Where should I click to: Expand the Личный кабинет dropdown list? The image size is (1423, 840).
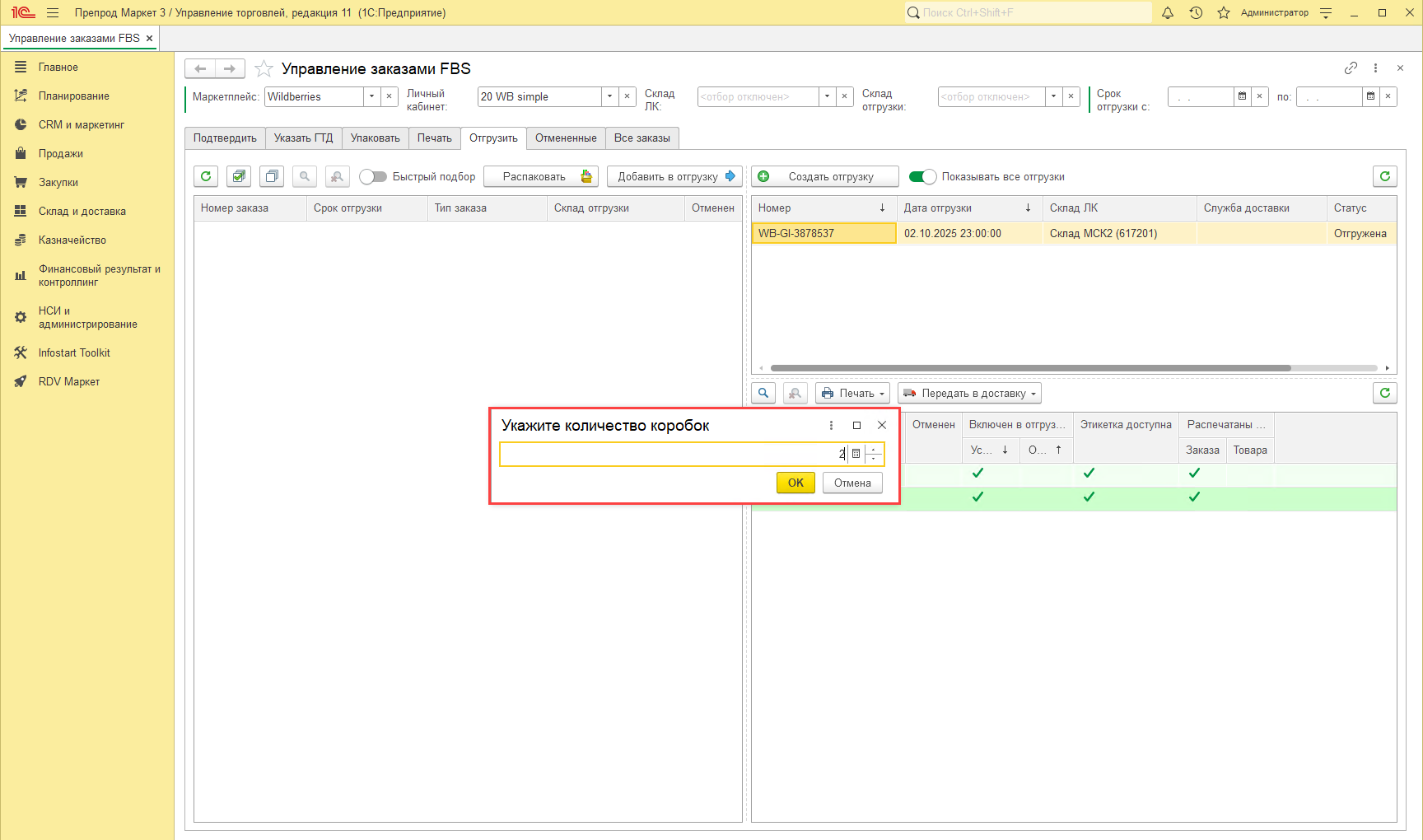click(x=609, y=96)
